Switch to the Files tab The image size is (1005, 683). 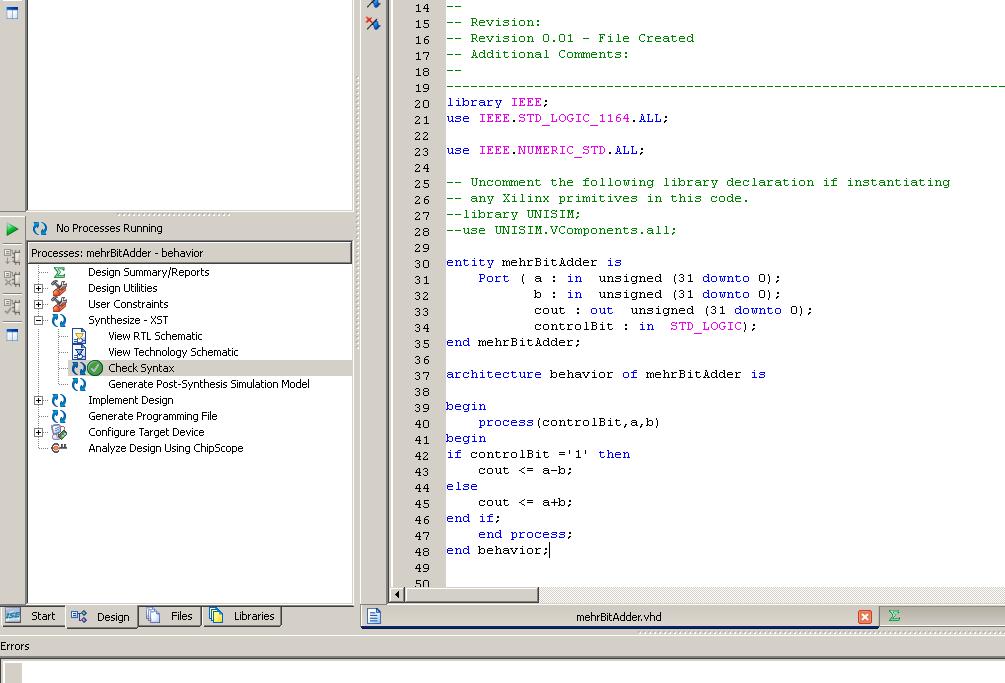[x=170, y=616]
